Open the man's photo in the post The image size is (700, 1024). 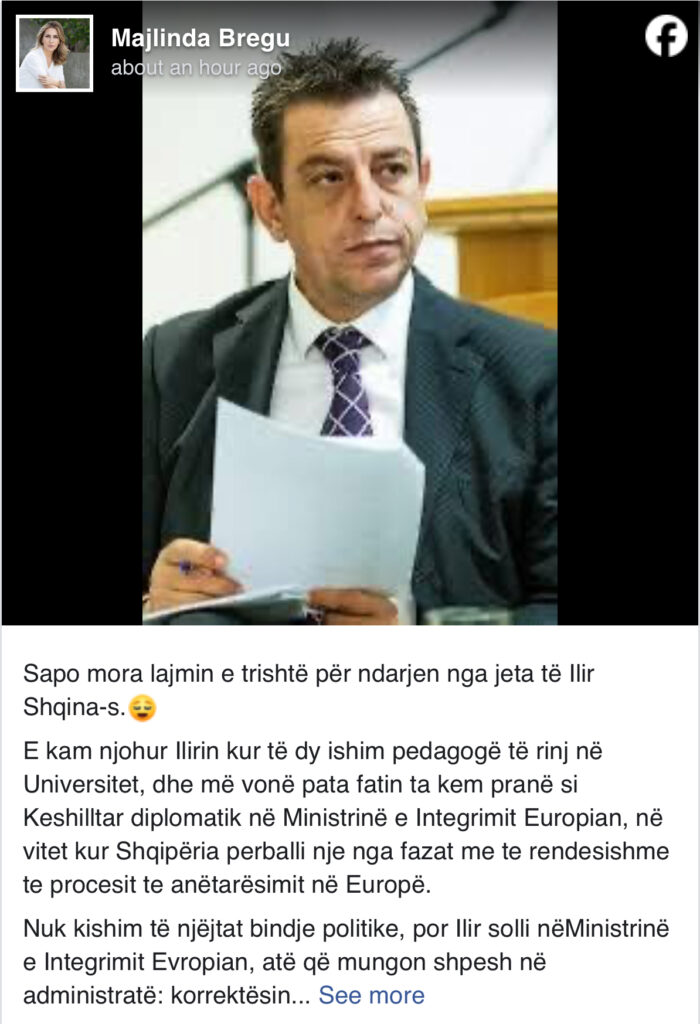350,312
